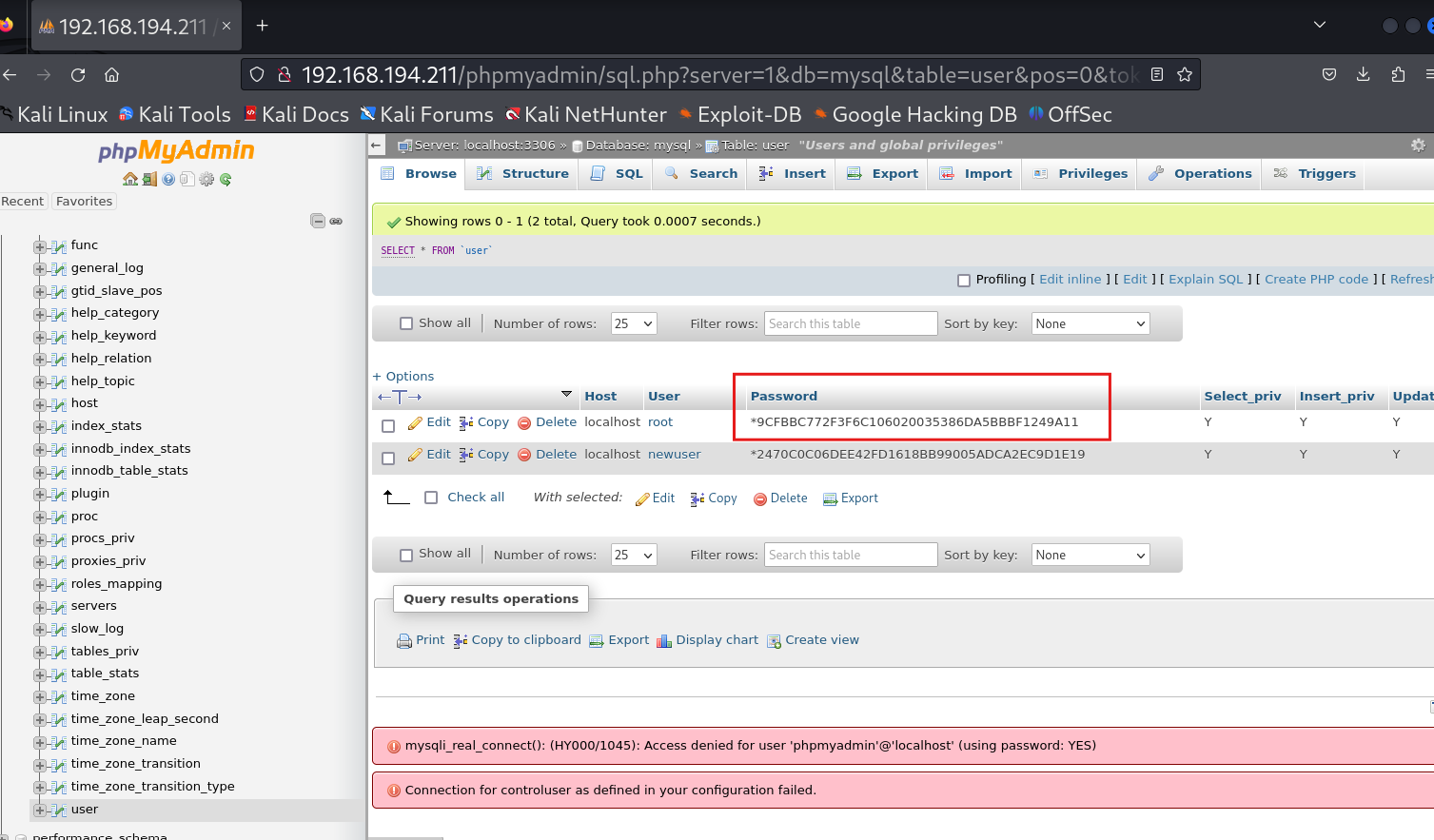1434x840 pixels.
Task: Open the Privileges tab
Action: click(1080, 173)
